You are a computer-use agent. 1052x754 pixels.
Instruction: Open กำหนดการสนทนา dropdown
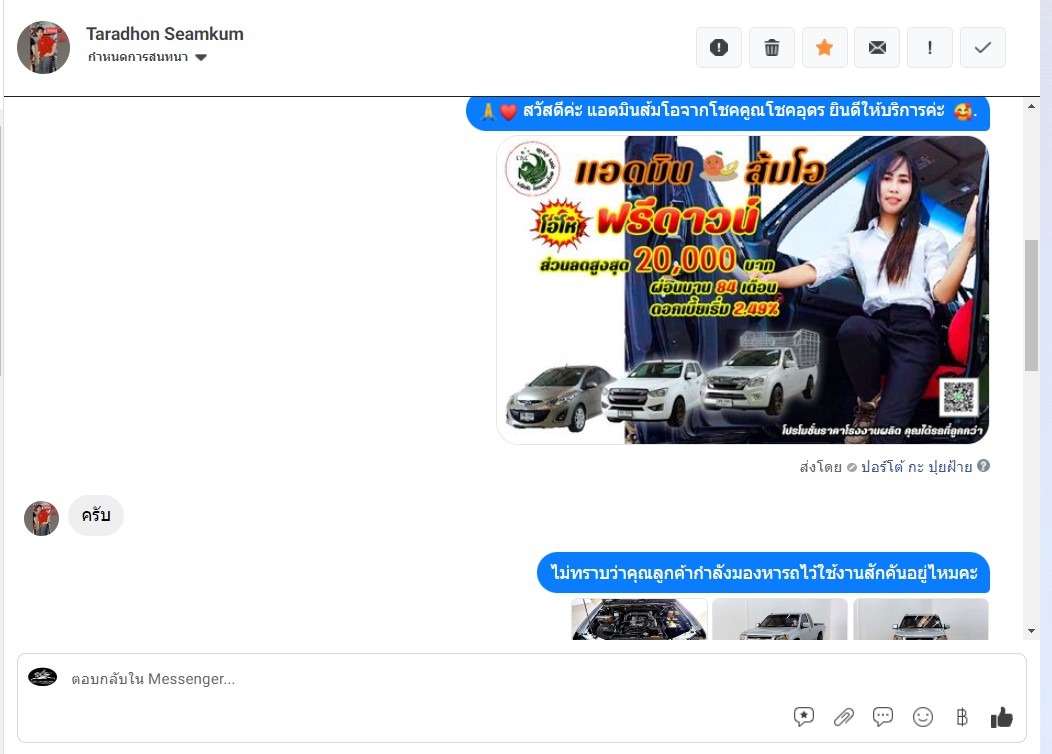[x=147, y=57]
